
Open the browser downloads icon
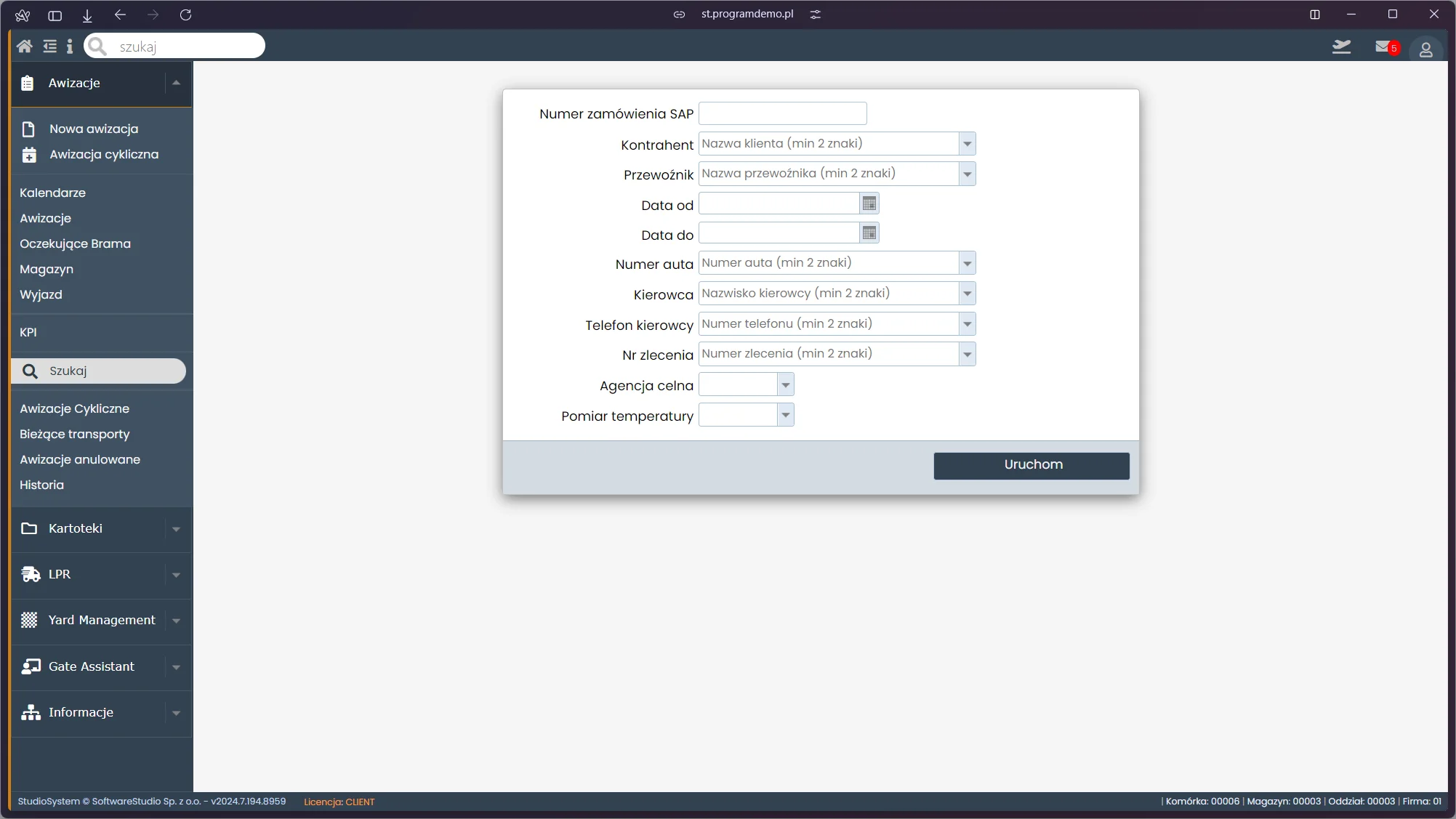87,15
